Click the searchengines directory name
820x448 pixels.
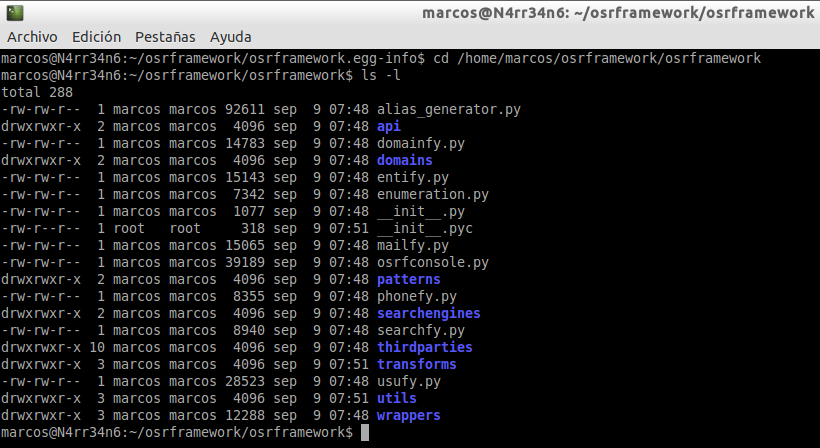pyautogui.click(x=428, y=313)
